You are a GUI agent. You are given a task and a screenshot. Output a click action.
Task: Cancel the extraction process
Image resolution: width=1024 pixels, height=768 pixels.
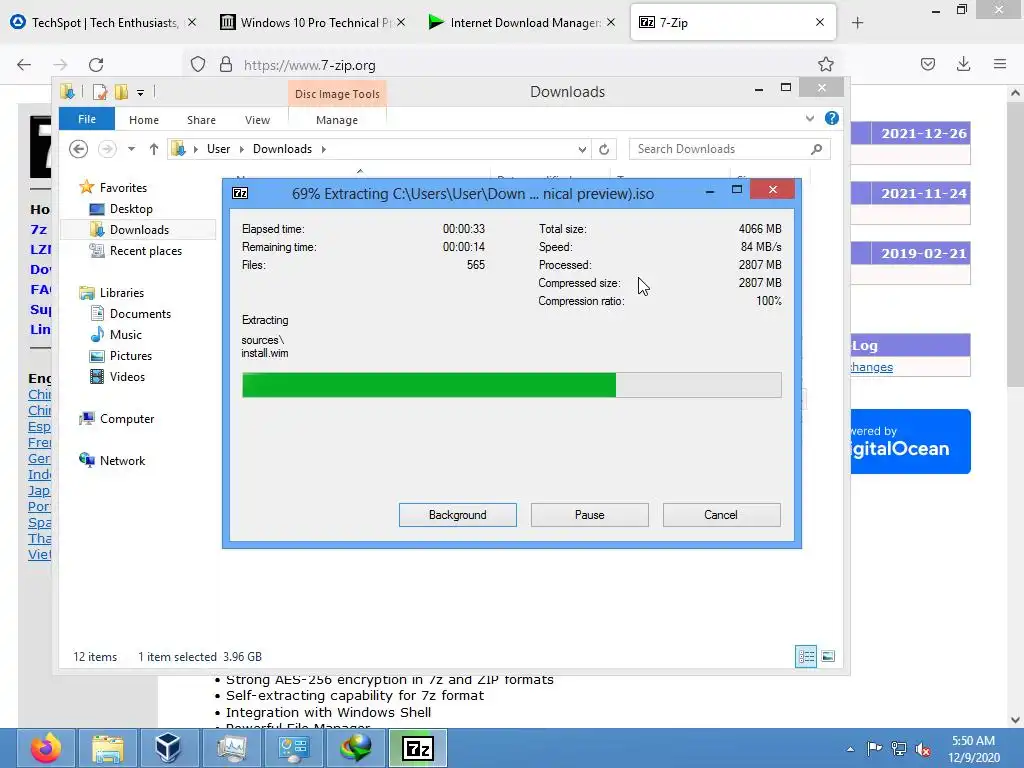(x=721, y=515)
